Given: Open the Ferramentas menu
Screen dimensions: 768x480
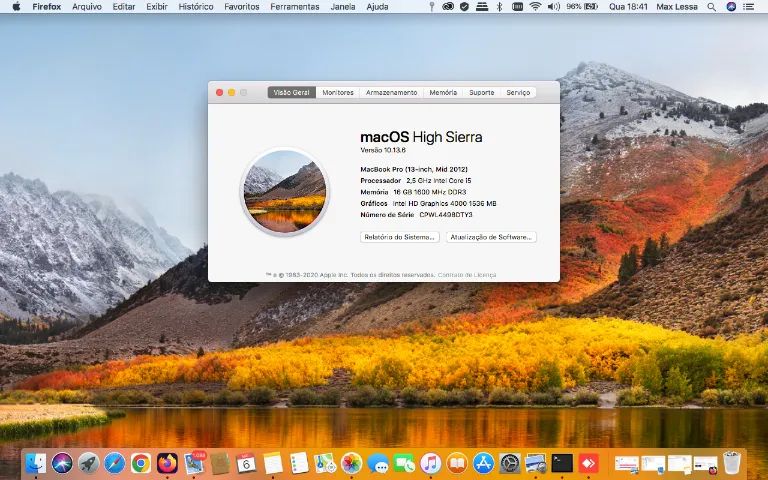Looking at the screenshot, I should (295, 7).
